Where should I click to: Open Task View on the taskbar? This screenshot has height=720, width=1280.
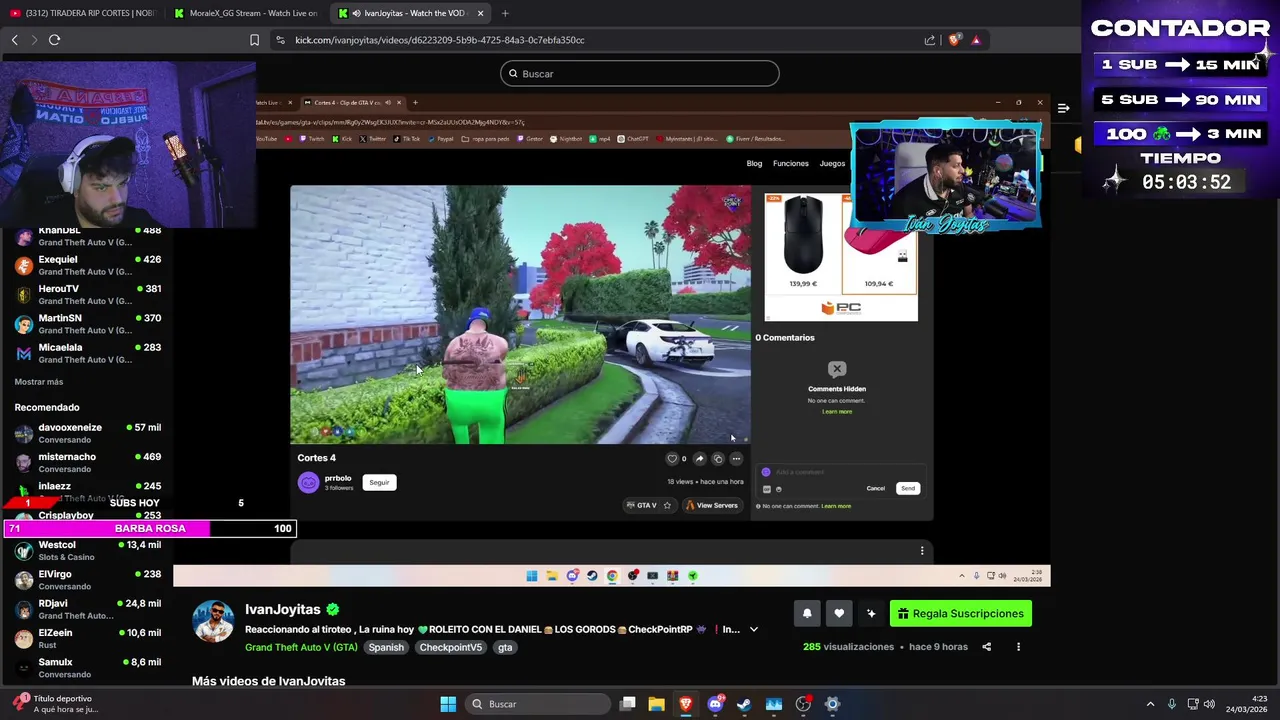click(627, 704)
